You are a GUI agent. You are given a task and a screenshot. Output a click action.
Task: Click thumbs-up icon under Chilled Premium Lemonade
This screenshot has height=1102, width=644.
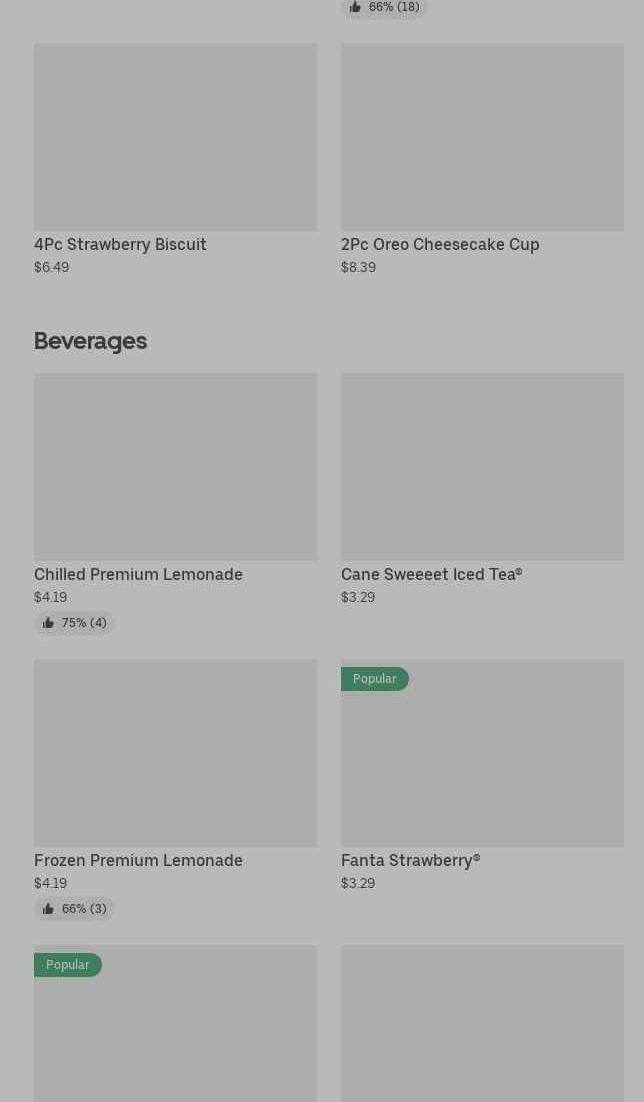[48, 623]
